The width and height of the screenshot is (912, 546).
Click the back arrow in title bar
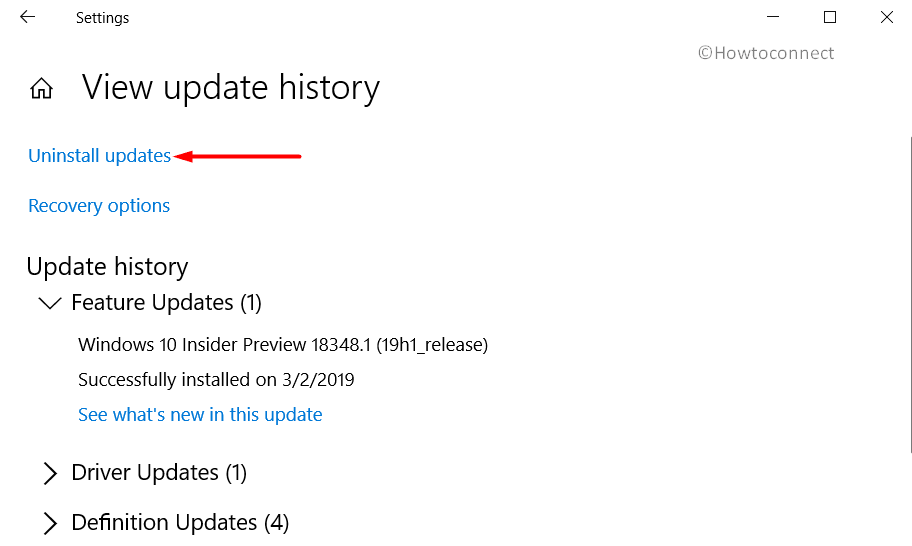(28, 17)
